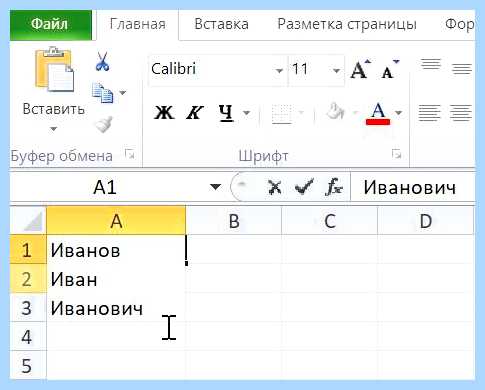Select column C header
The width and height of the screenshot is (485, 390).
330,220
